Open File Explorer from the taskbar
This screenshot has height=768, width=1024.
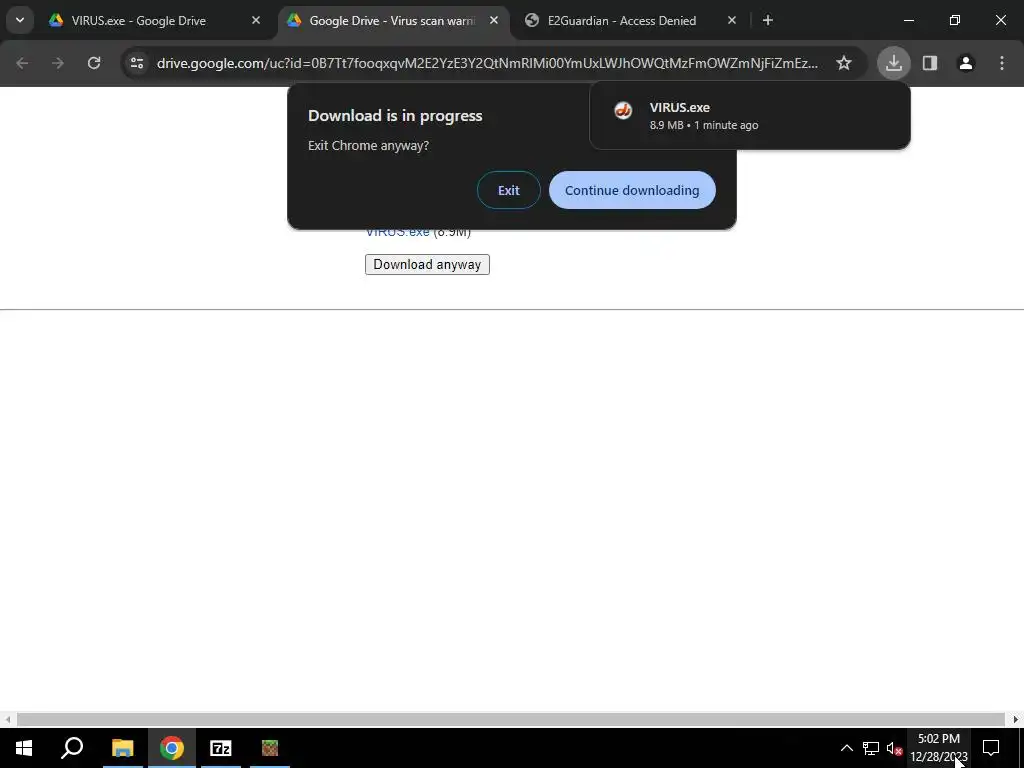(122, 748)
